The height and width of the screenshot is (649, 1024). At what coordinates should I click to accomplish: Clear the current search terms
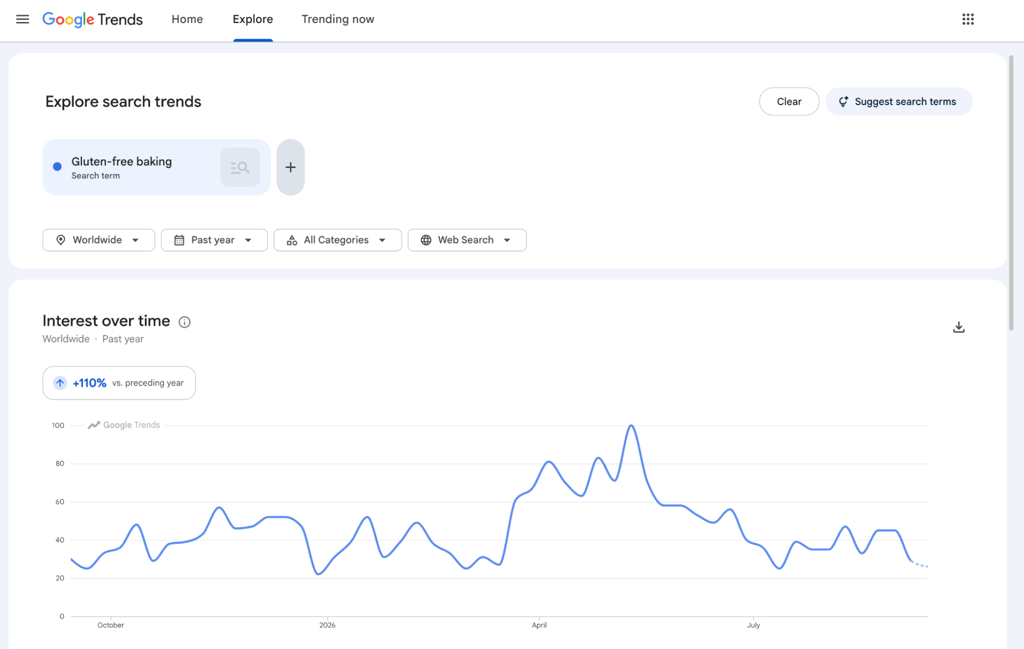(x=789, y=102)
